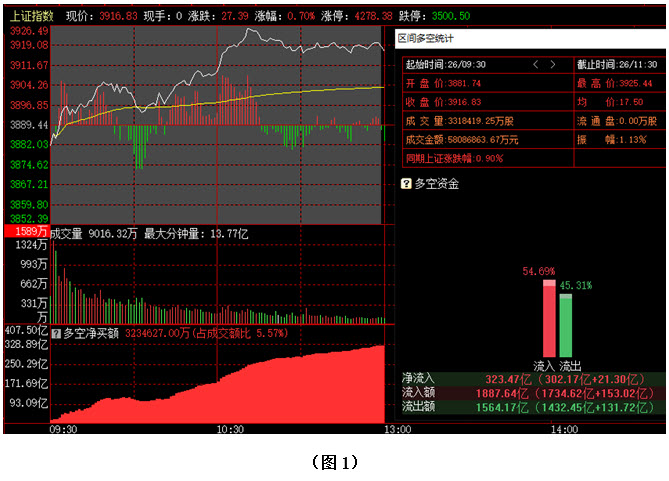
Task: Click the 993万 volume axis label
Action: [34, 264]
